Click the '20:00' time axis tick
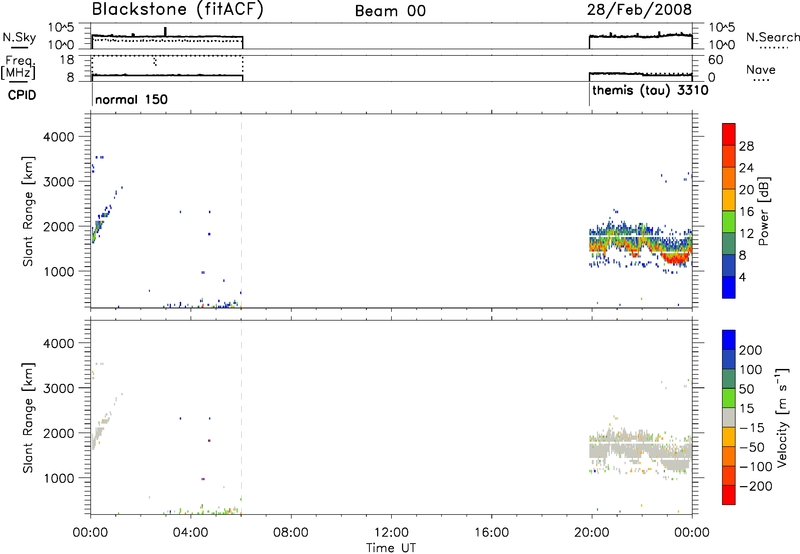This screenshot has height=554, width=800. pos(592,533)
